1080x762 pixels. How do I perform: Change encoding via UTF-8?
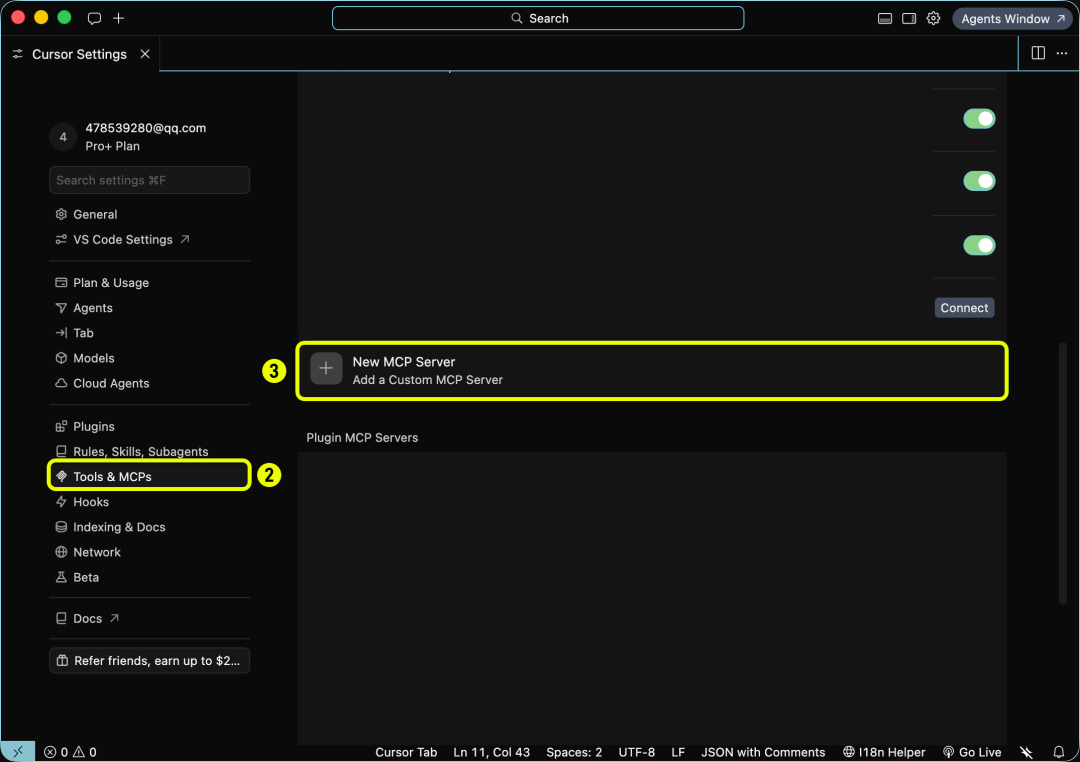tap(636, 752)
